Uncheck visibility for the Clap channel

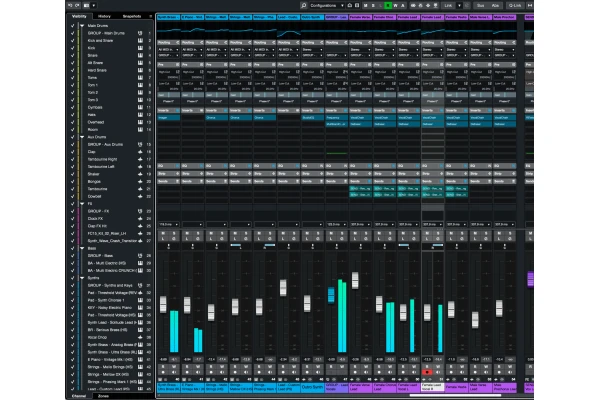point(73,152)
